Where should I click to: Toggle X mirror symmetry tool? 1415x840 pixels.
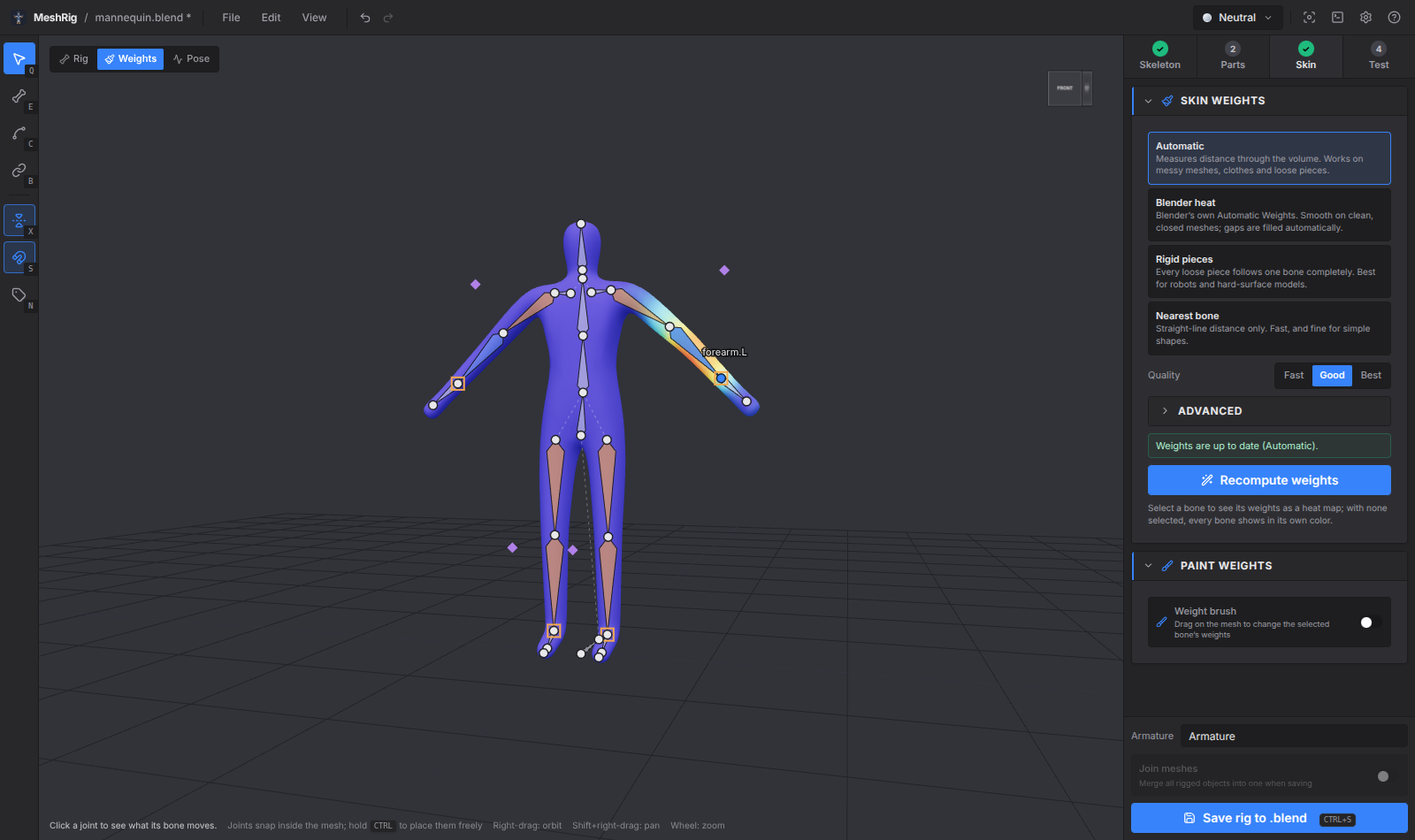tap(19, 220)
